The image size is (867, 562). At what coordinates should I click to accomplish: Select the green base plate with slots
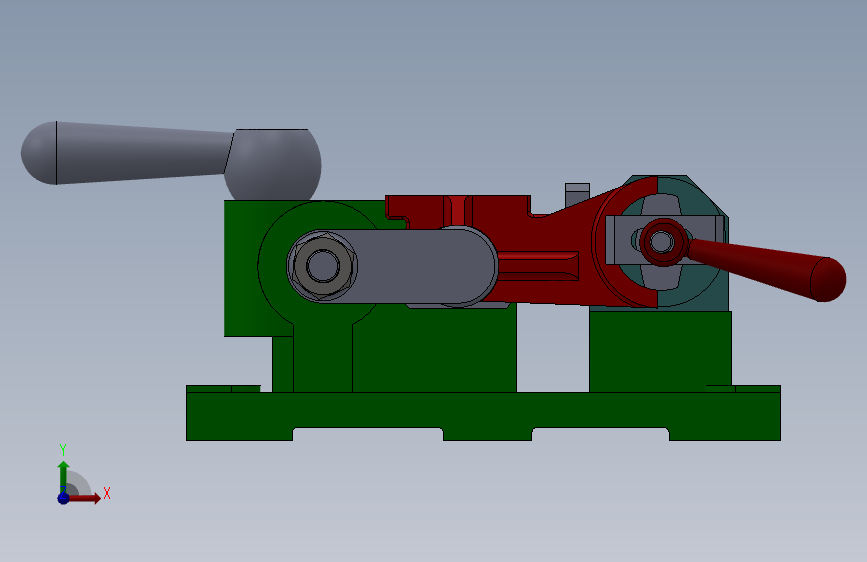point(483,413)
